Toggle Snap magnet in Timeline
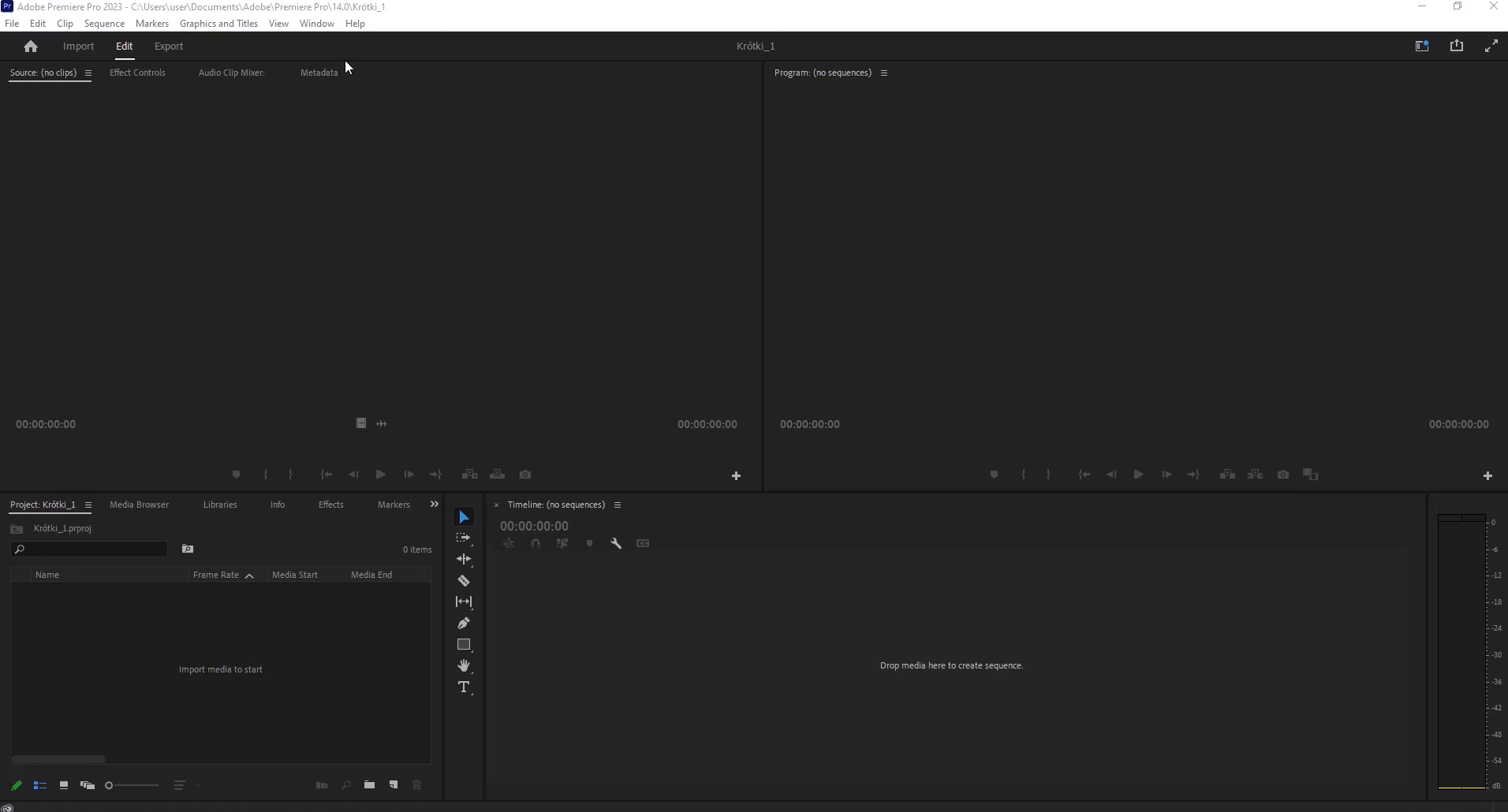Image resolution: width=1508 pixels, height=812 pixels. pyautogui.click(x=536, y=543)
